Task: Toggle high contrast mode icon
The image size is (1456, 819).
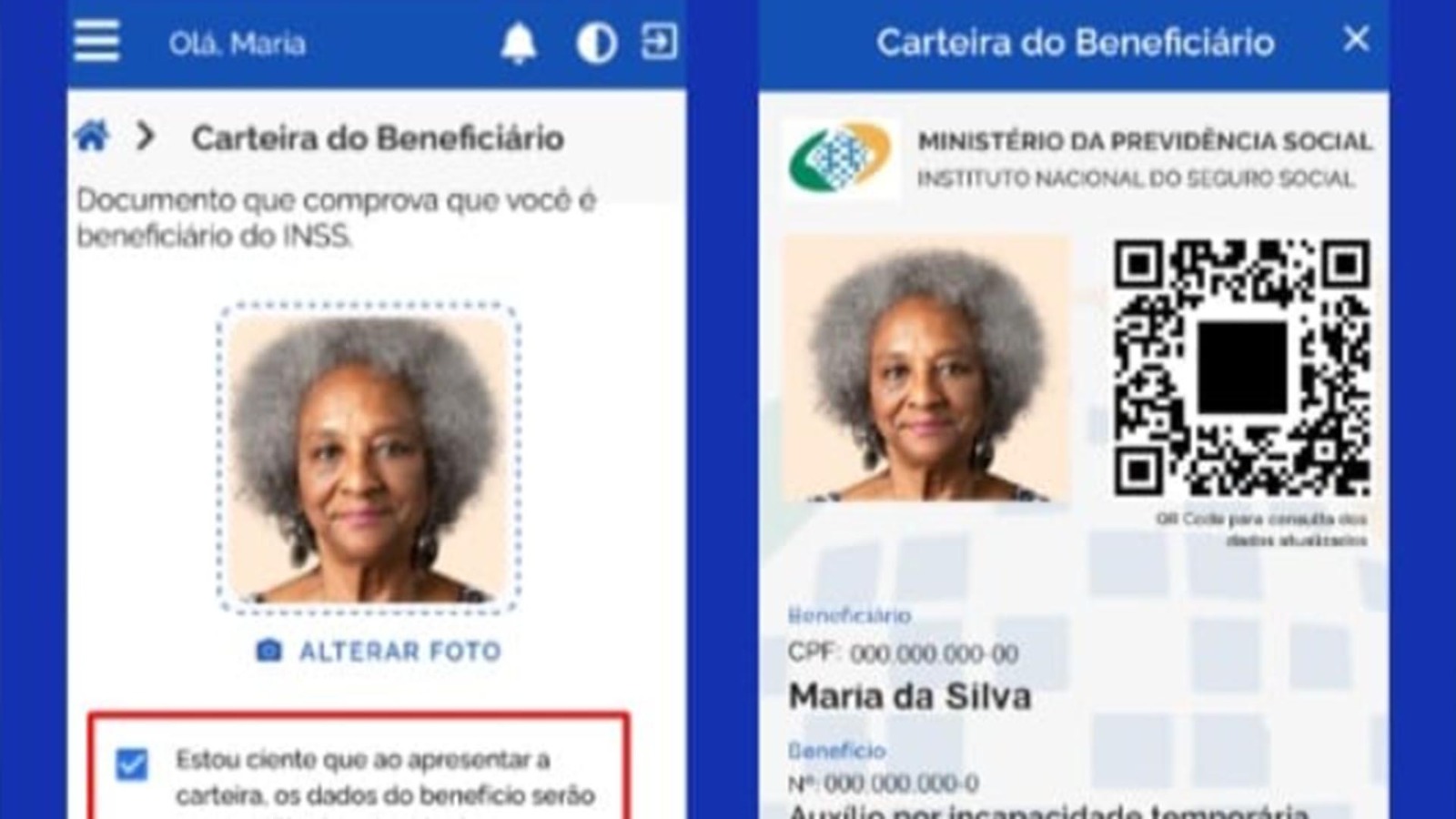Action: (x=597, y=43)
